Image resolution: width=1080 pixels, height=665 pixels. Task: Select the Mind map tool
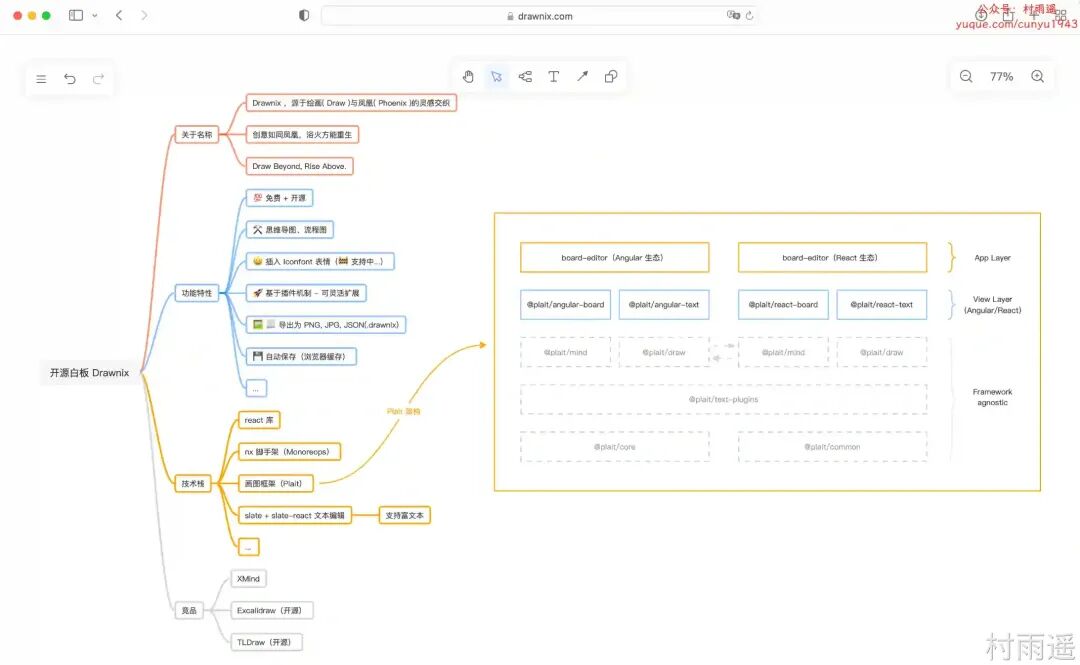tap(525, 76)
